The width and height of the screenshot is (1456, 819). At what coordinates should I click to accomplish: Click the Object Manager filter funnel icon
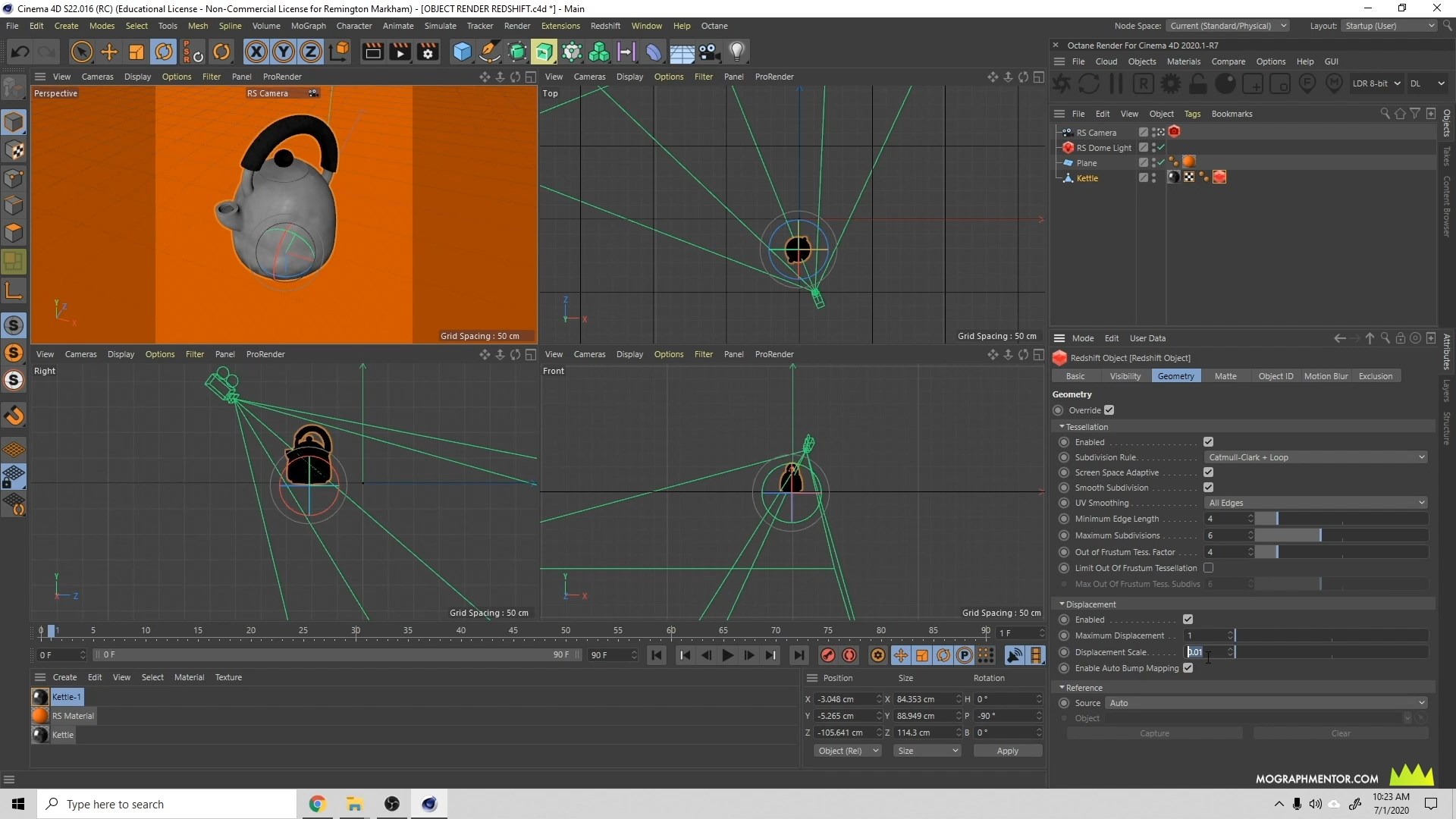[x=1415, y=114]
